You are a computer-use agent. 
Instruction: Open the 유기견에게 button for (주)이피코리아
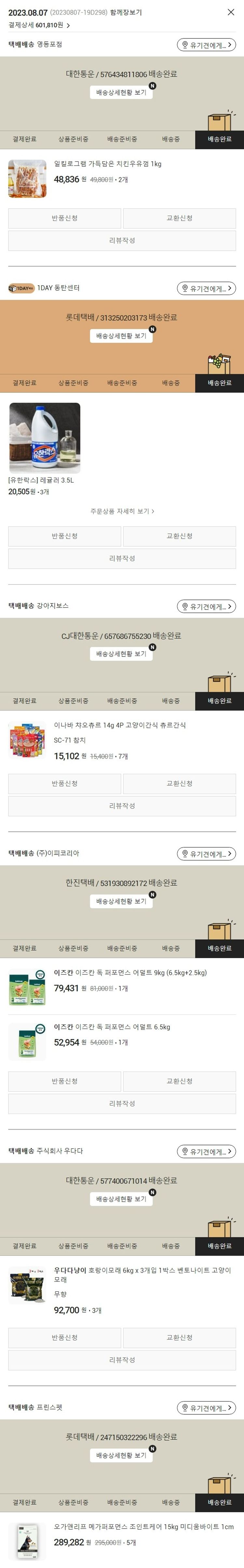pos(206,854)
